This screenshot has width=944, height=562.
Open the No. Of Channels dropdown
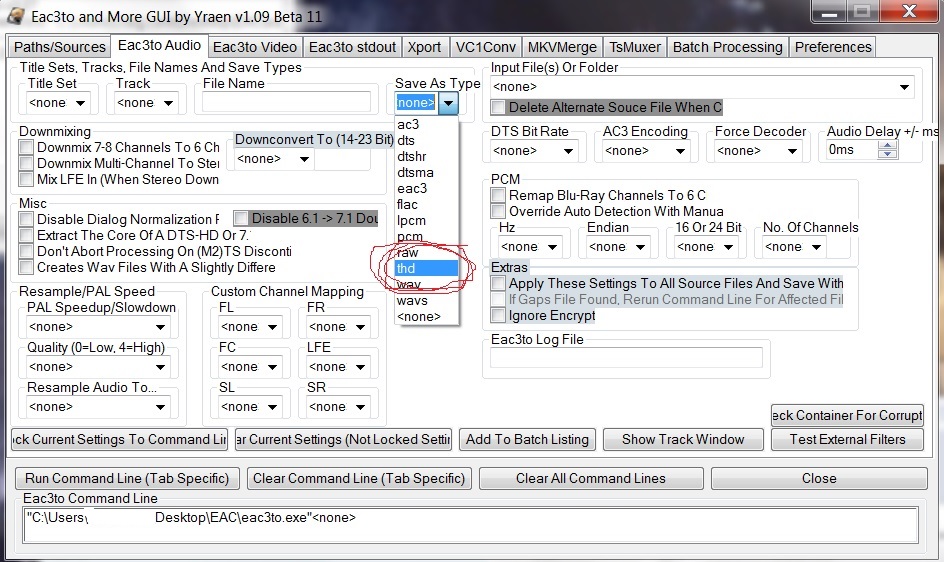point(816,247)
